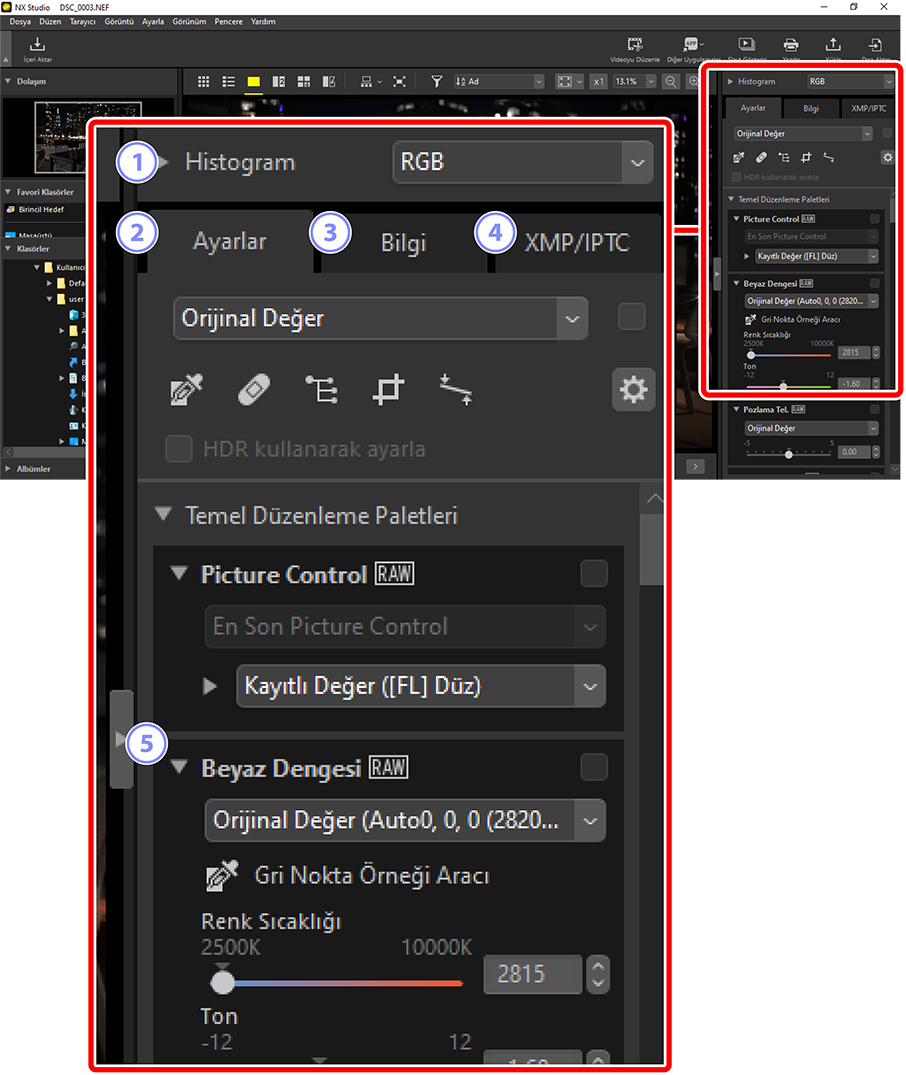
Task: Toggle Beyaz Dengesi checkbox in small right panel
Action: [874, 283]
